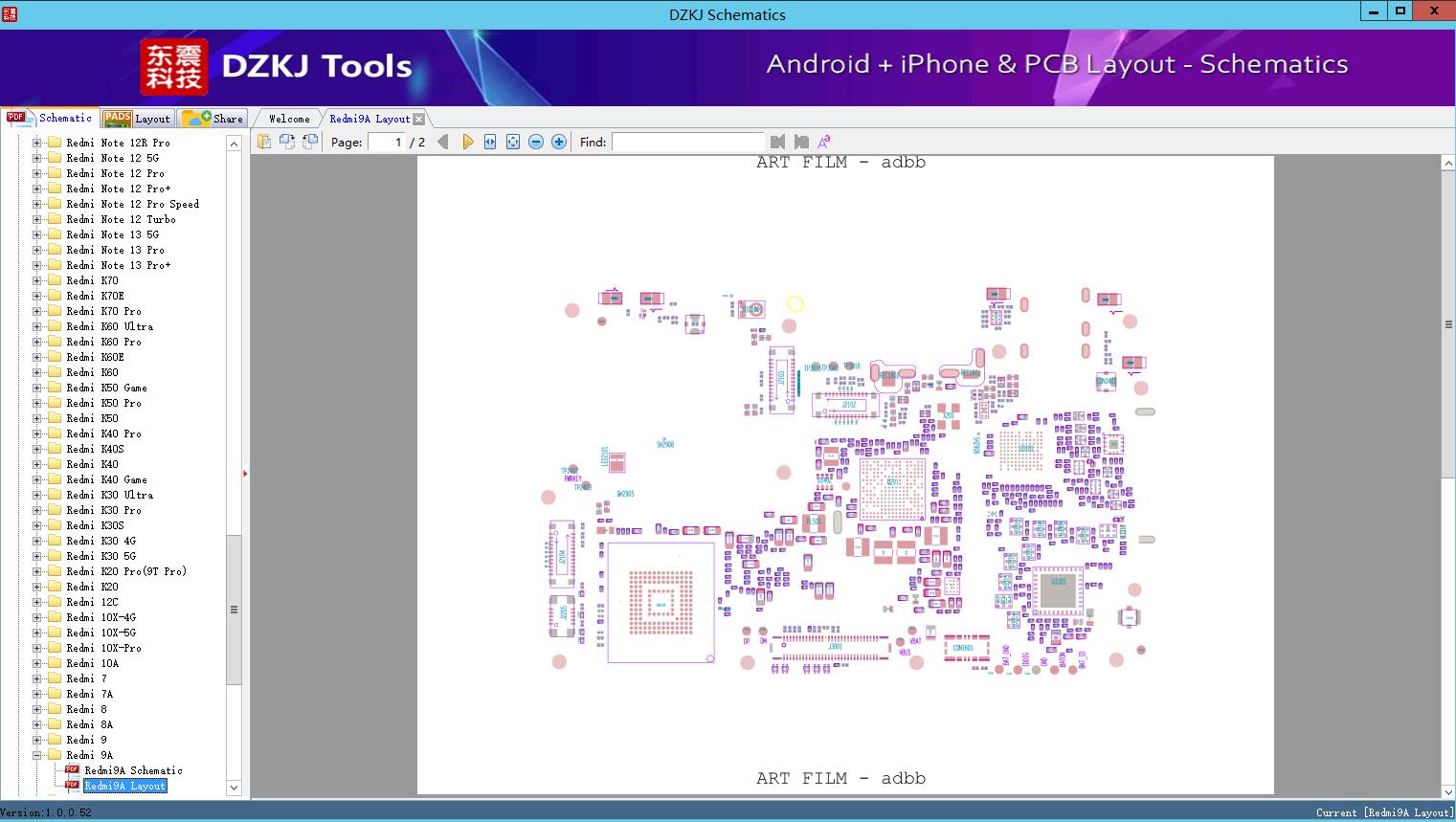Screen dimensions: 1456x822
Task: Click the device tree scrollbar thumb
Action: coord(234,610)
